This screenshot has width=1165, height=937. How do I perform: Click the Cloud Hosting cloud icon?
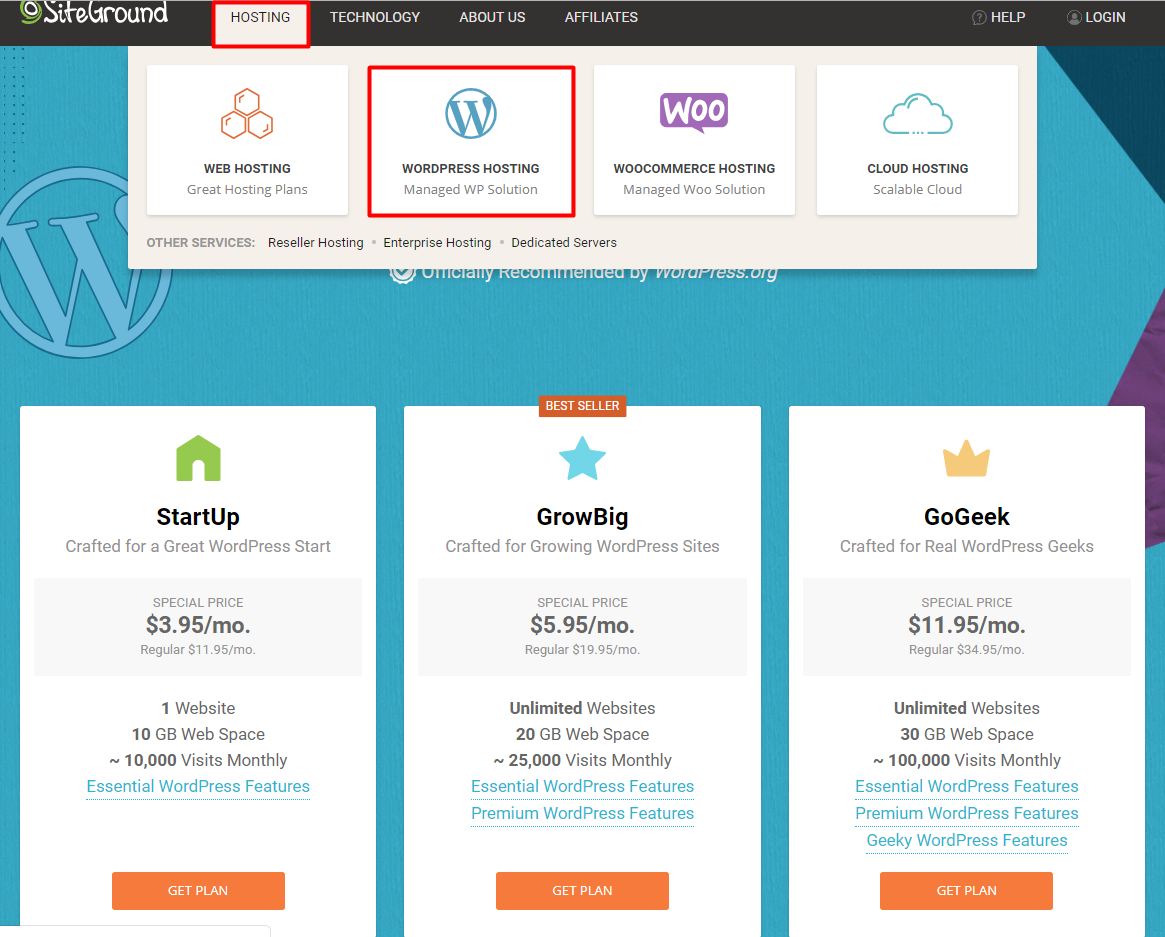coord(918,114)
